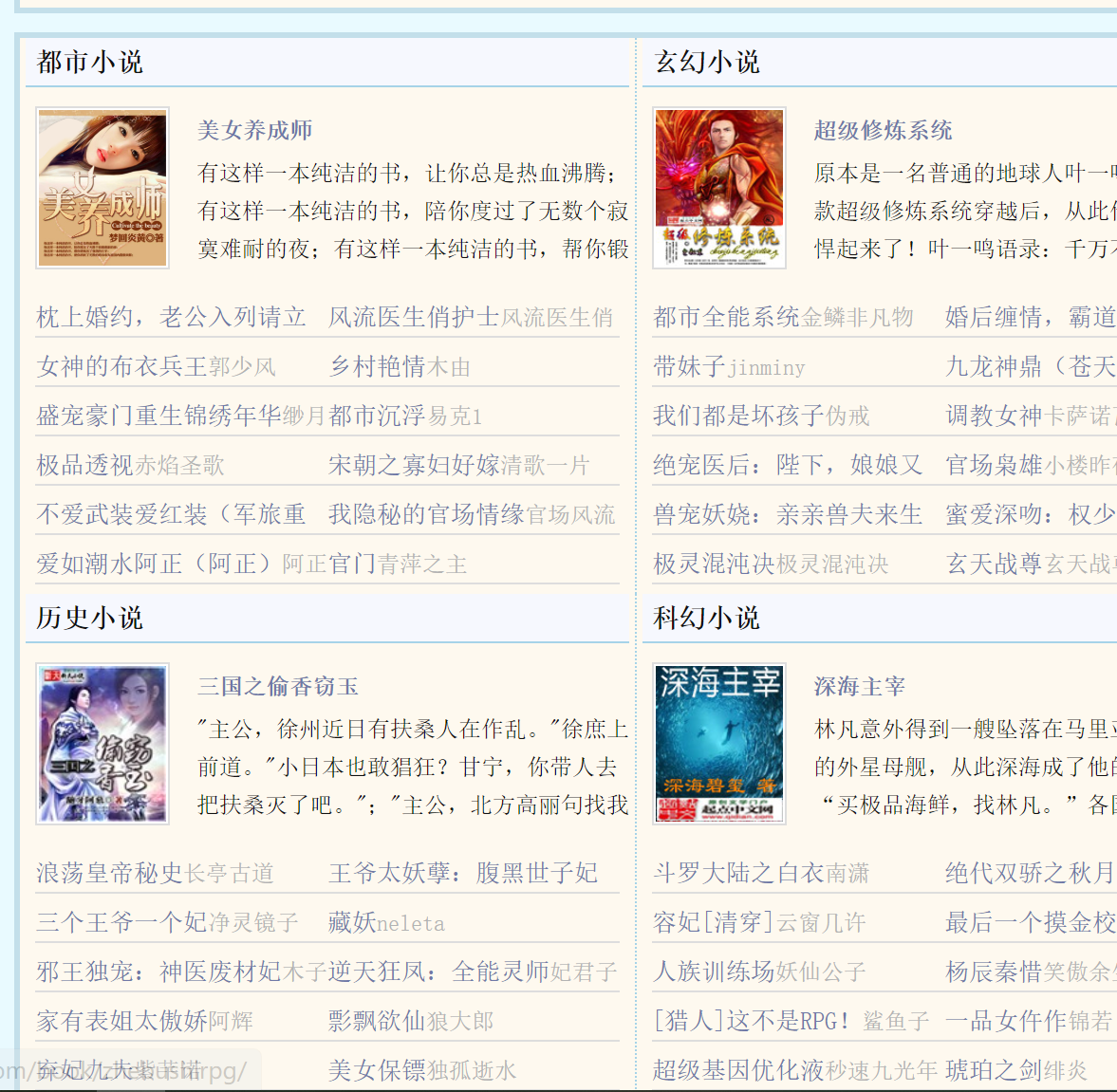The height and width of the screenshot is (1092, 1117).
Task: Open novel 逆天狂凤：全能灵师
Action: click(x=438, y=972)
